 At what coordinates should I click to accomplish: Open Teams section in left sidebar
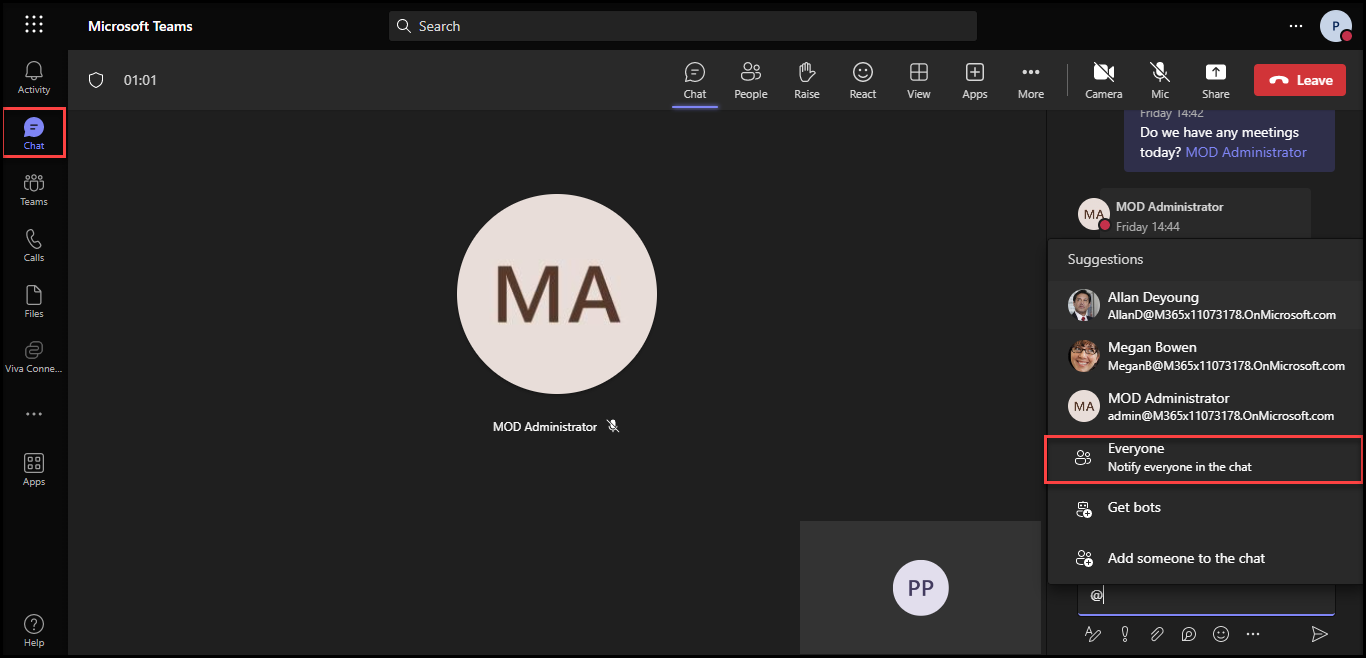pos(34,189)
